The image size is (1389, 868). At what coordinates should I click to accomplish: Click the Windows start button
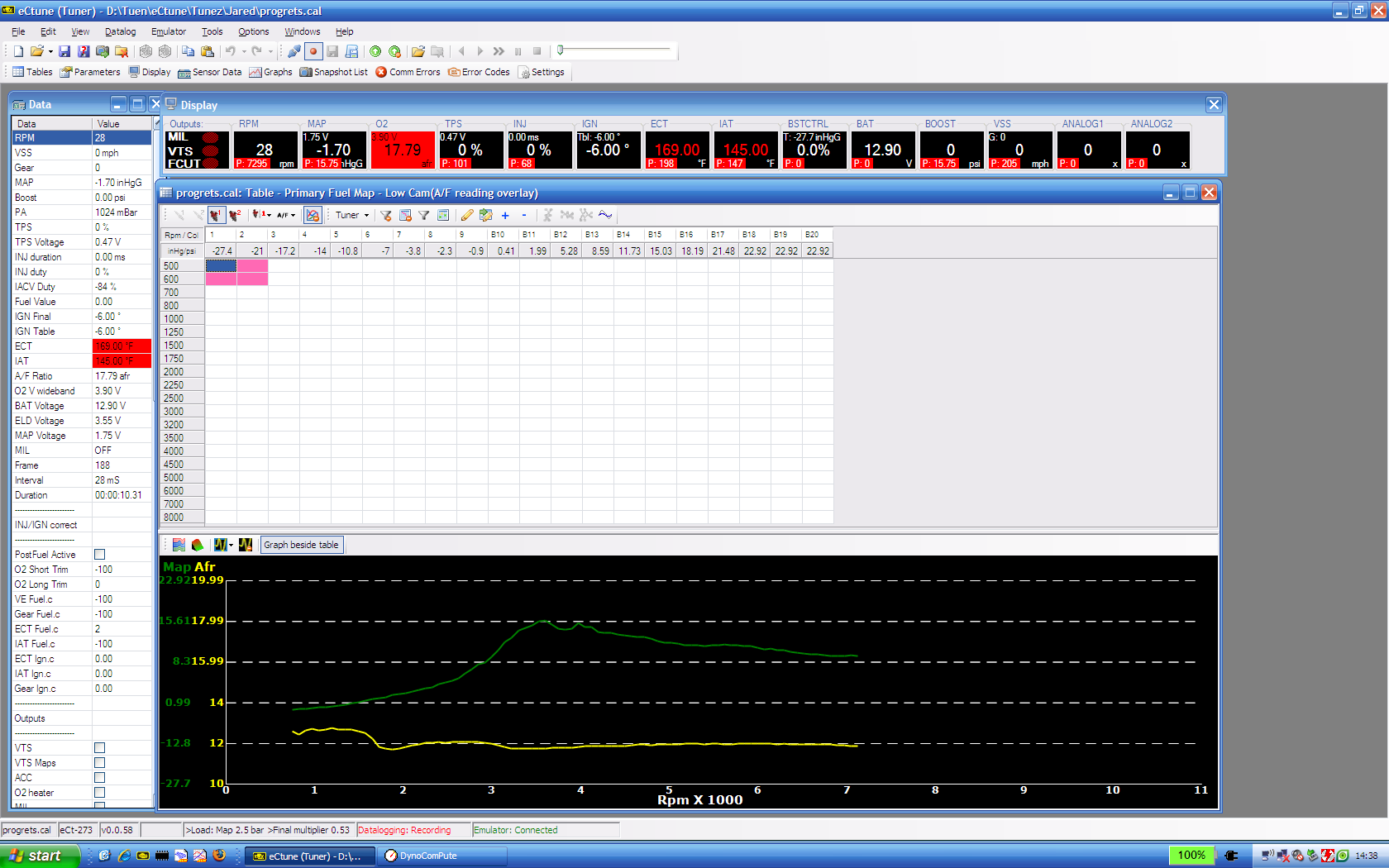41,856
